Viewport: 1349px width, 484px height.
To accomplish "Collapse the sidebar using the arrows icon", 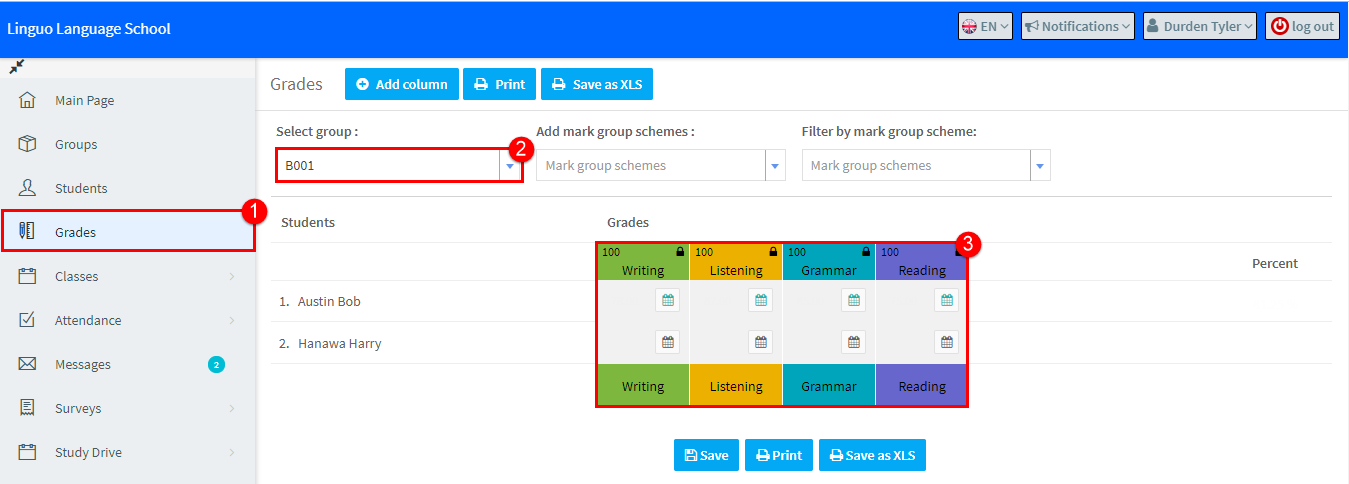I will point(16,66).
